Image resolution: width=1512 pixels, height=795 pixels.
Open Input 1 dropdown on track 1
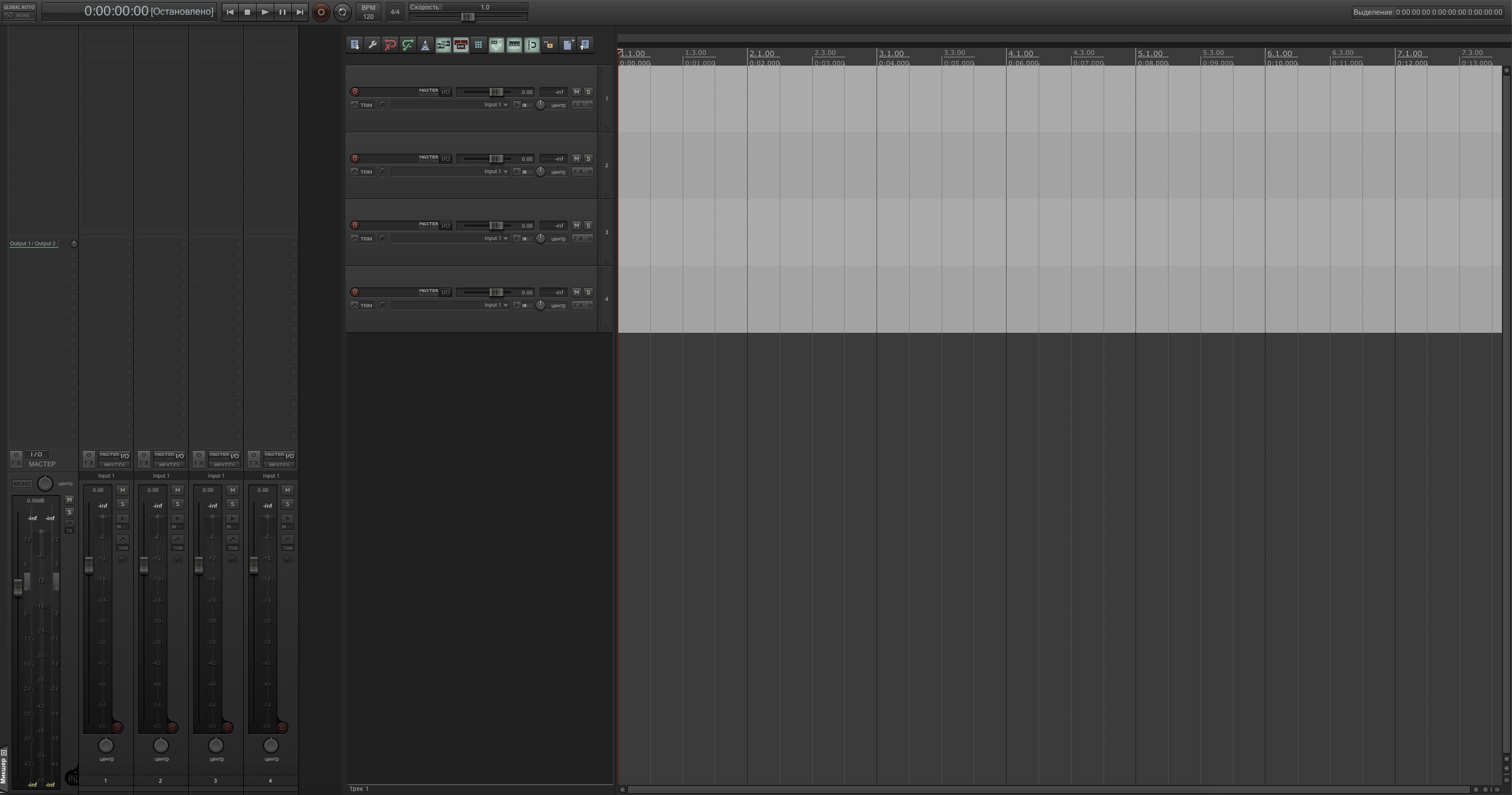tap(496, 105)
